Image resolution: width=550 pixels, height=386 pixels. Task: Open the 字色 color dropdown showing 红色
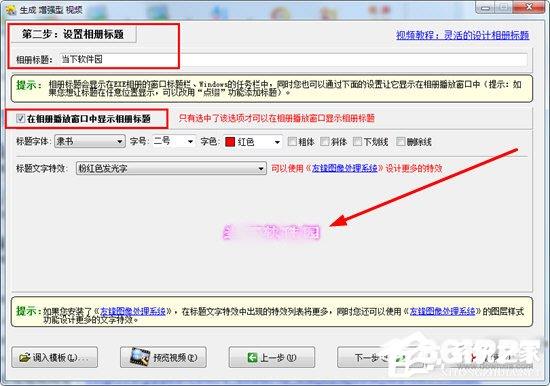pyautogui.click(x=253, y=142)
